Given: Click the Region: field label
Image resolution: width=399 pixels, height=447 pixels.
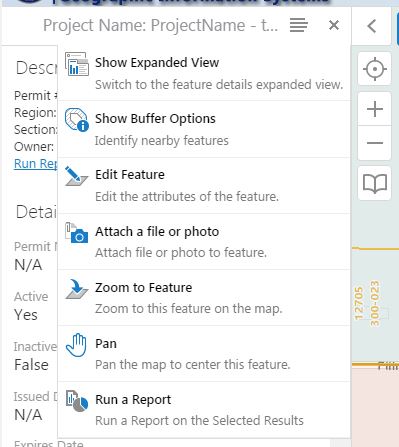Looking at the screenshot, I should (35, 113).
